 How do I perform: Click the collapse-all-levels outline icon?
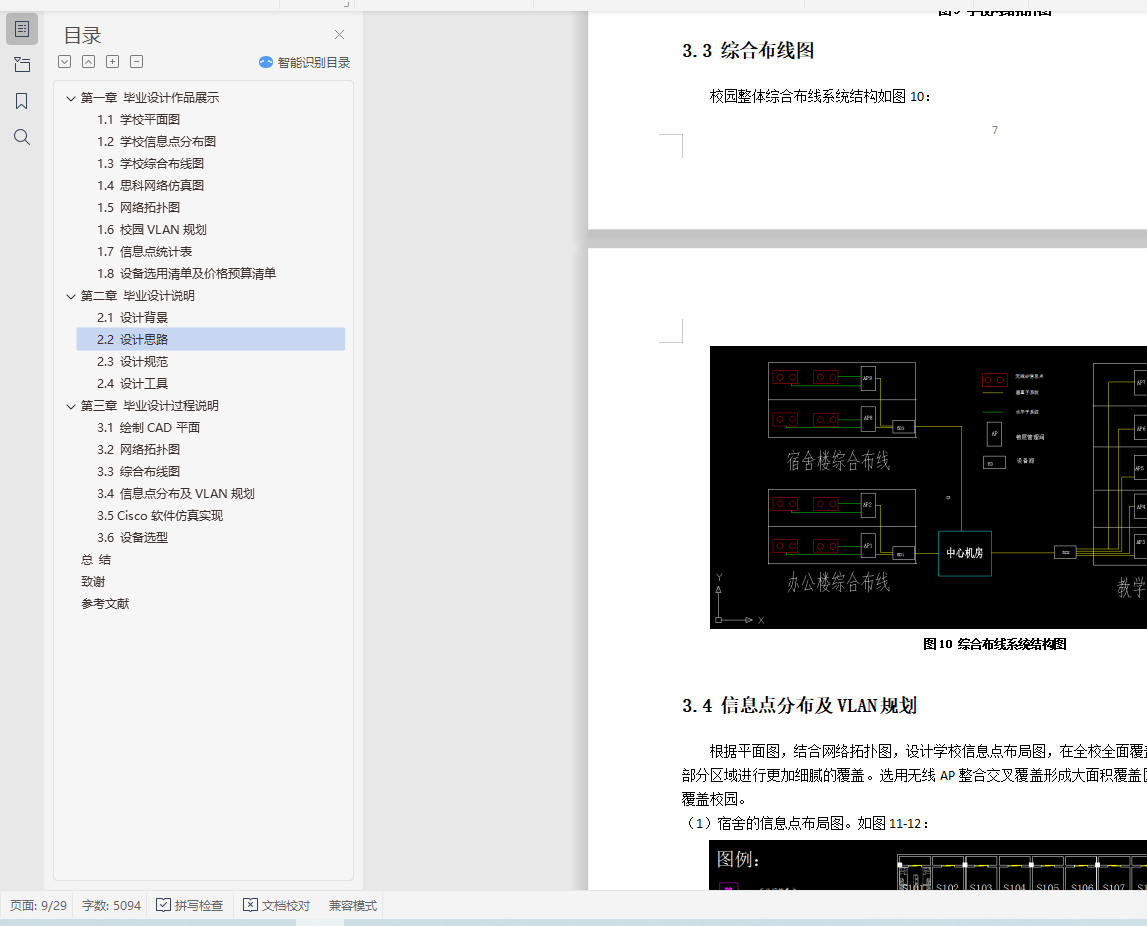tap(89, 61)
